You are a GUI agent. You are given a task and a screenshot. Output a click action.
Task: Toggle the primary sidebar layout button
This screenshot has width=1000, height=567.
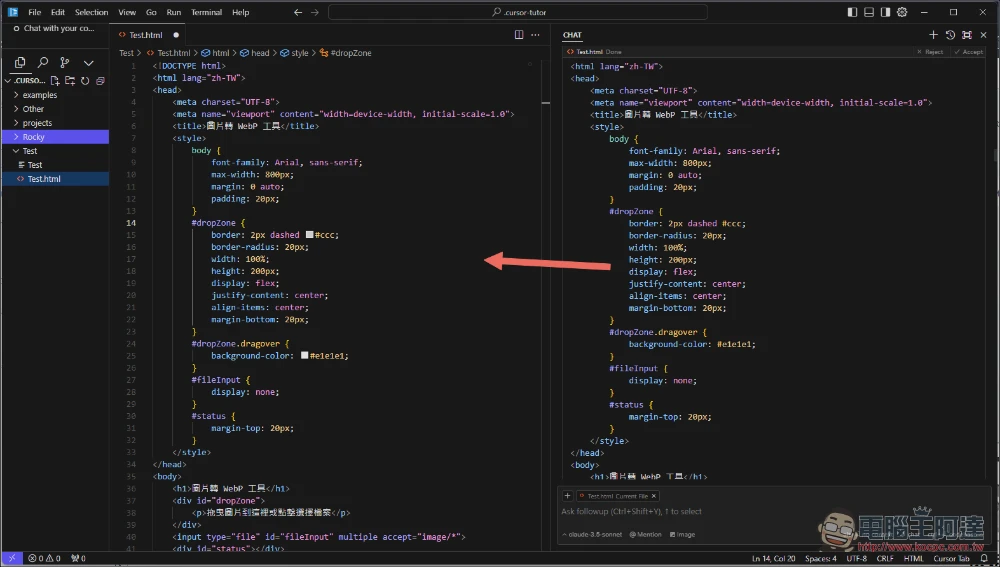[x=852, y=12]
